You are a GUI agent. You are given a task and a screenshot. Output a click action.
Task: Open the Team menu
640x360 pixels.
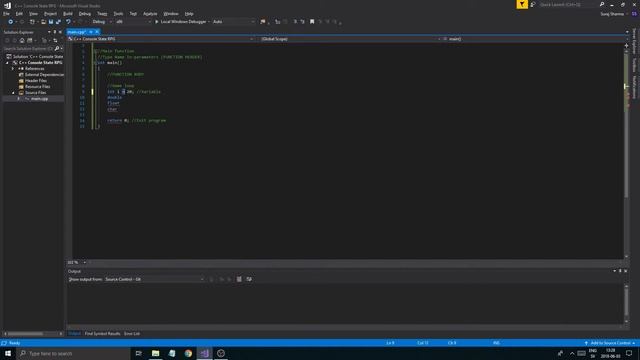tap(102, 14)
